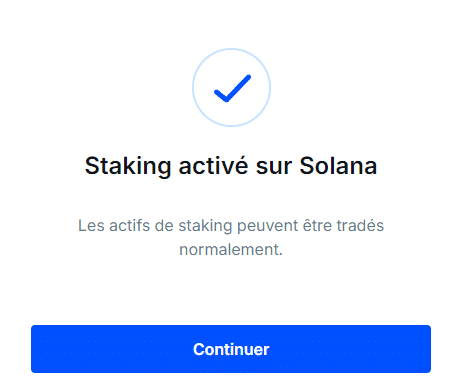
Task: Click the word 'actifs' in the gray subtitle
Action: pyautogui.click(x=130, y=225)
